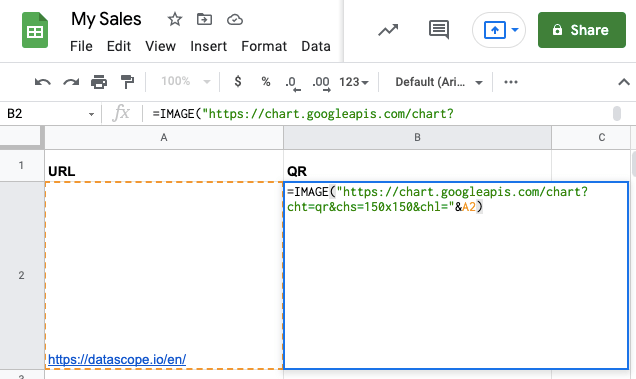Move document to folder icon

(204, 19)
